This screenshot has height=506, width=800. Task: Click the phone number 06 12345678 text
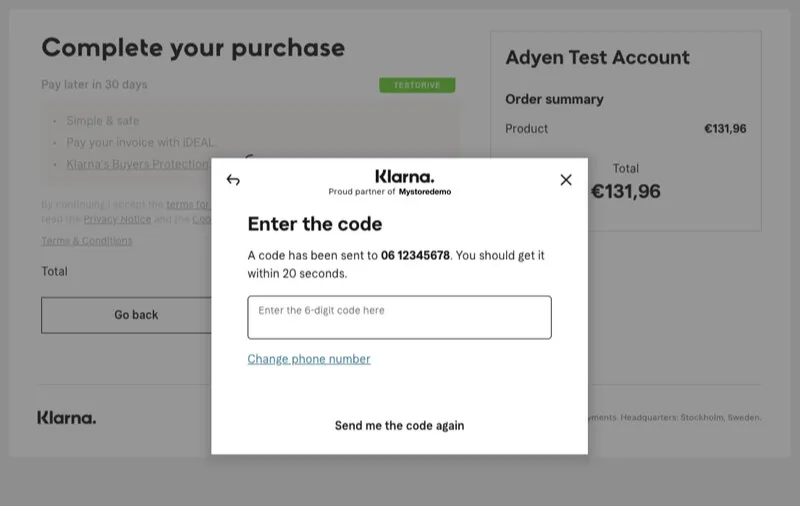(x=415, y=255)
